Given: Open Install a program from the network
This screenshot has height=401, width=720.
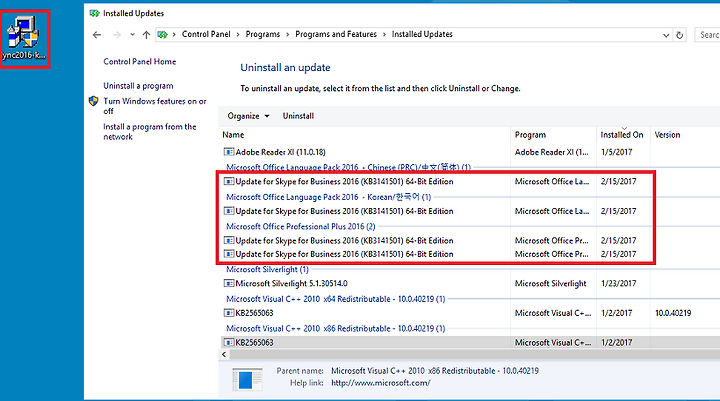Looking at the screenshot, I should tap(150, 132).
